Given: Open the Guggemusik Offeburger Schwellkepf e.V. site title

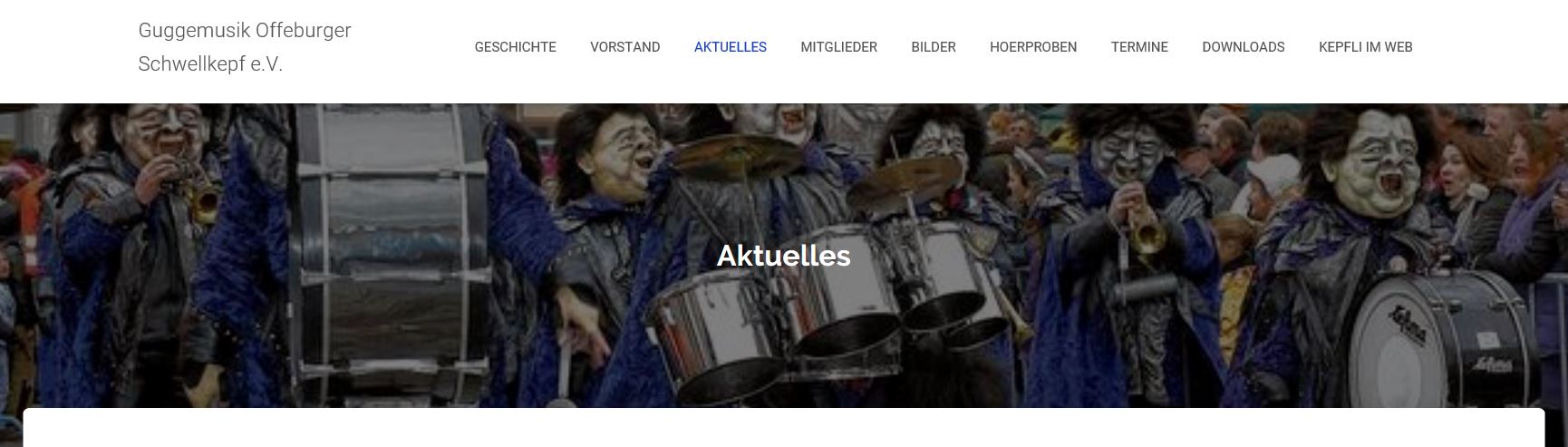Looking at the screenshot, I should tap(245, 47).
